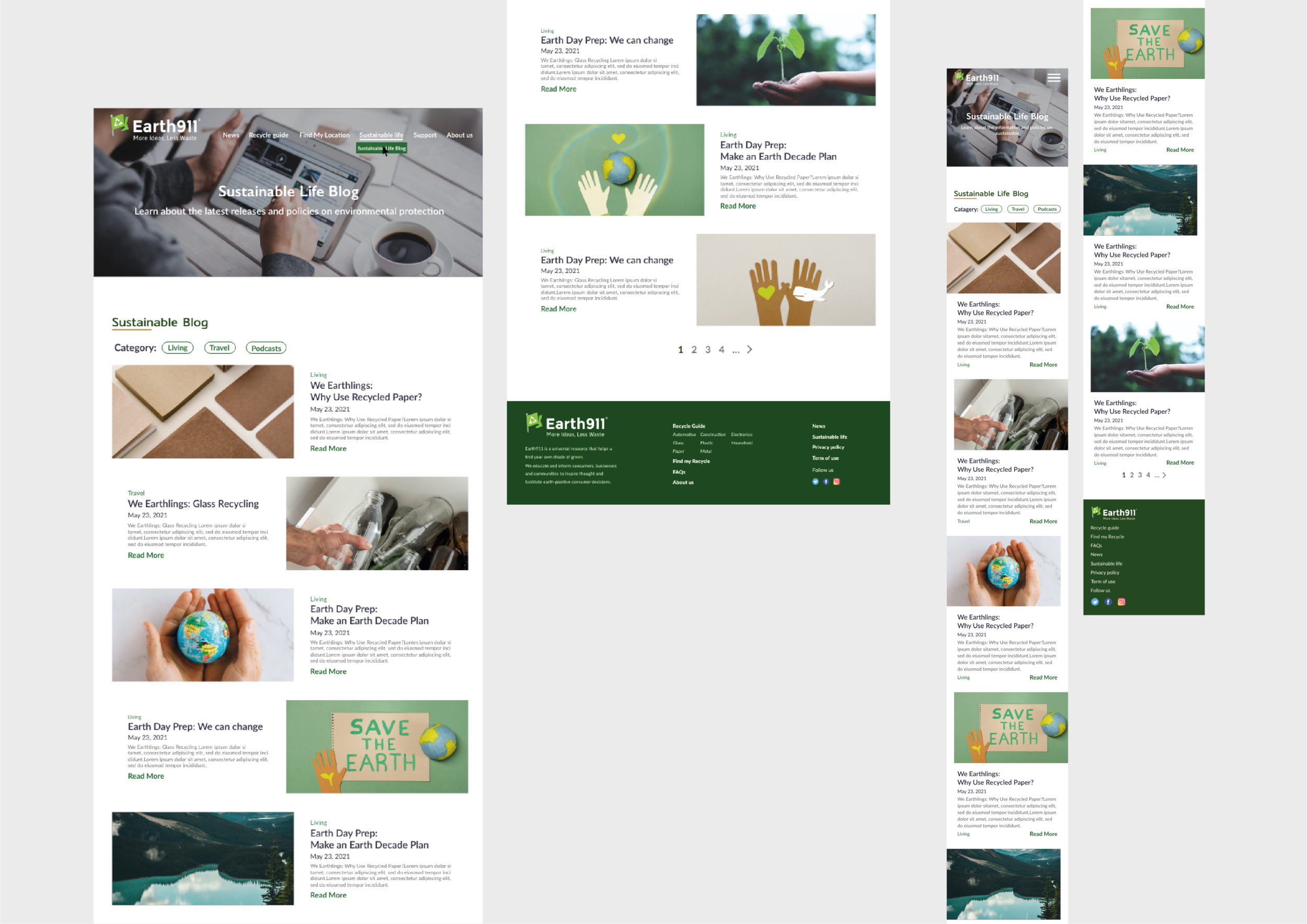Click next-page chevron in mobile pagination
The width and height of the screenshot is (1307, 924).
coord(1164,475)
